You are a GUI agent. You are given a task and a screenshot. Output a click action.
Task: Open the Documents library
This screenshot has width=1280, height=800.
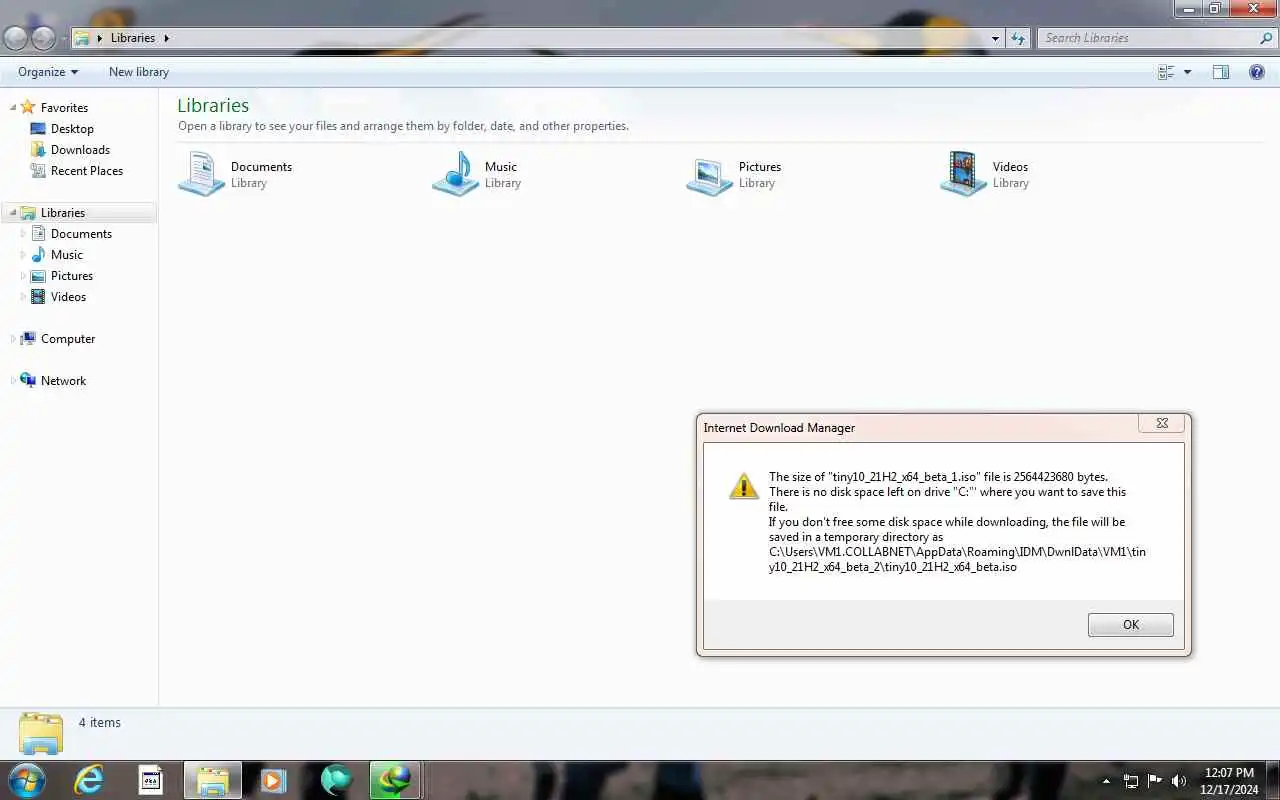237,174
